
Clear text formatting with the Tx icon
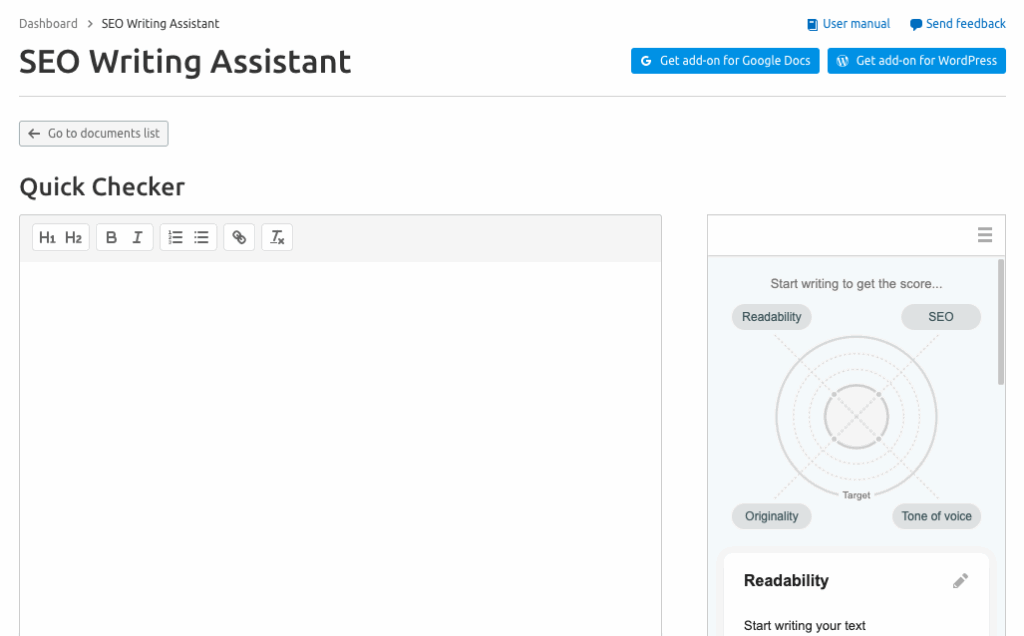pos(277,238)
